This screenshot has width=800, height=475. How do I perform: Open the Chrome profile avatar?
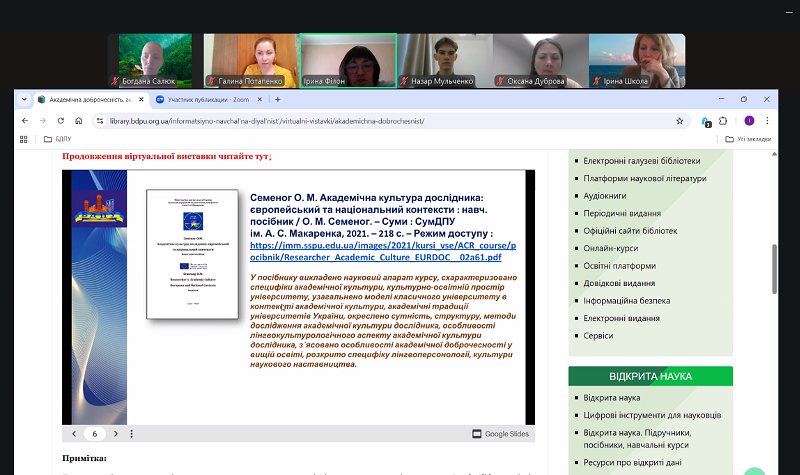point(749,120)
